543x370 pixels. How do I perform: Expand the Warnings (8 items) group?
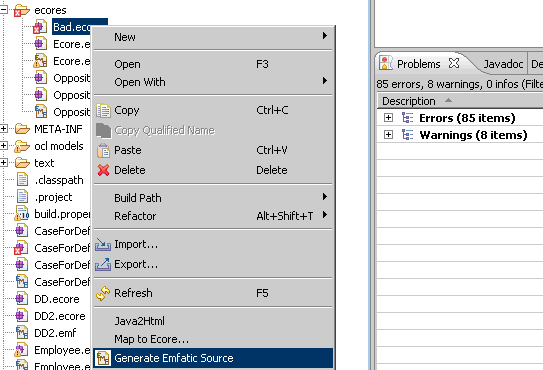click(388, 134)
